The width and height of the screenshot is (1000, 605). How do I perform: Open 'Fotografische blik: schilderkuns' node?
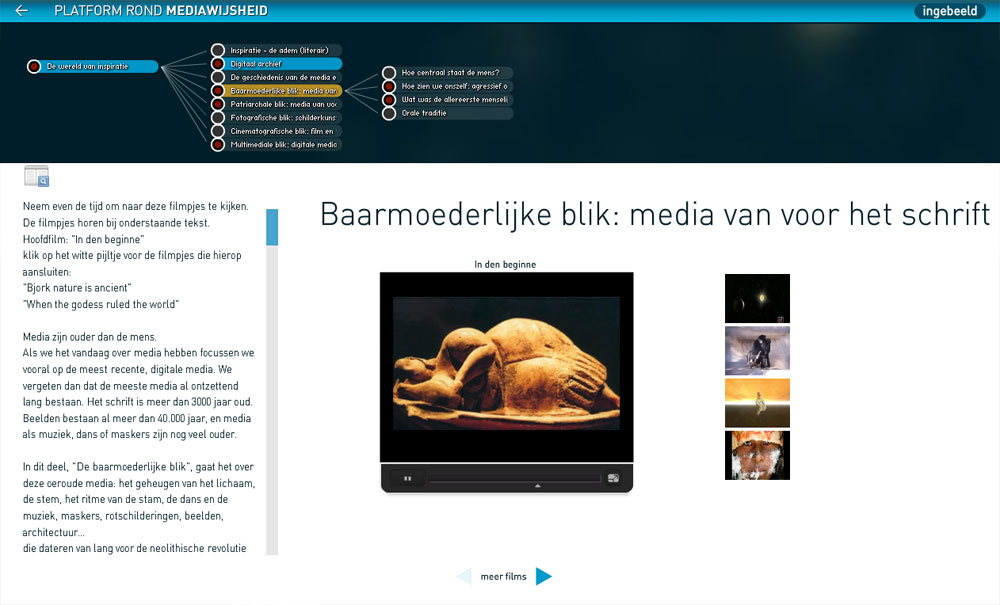tap(277, 117)
